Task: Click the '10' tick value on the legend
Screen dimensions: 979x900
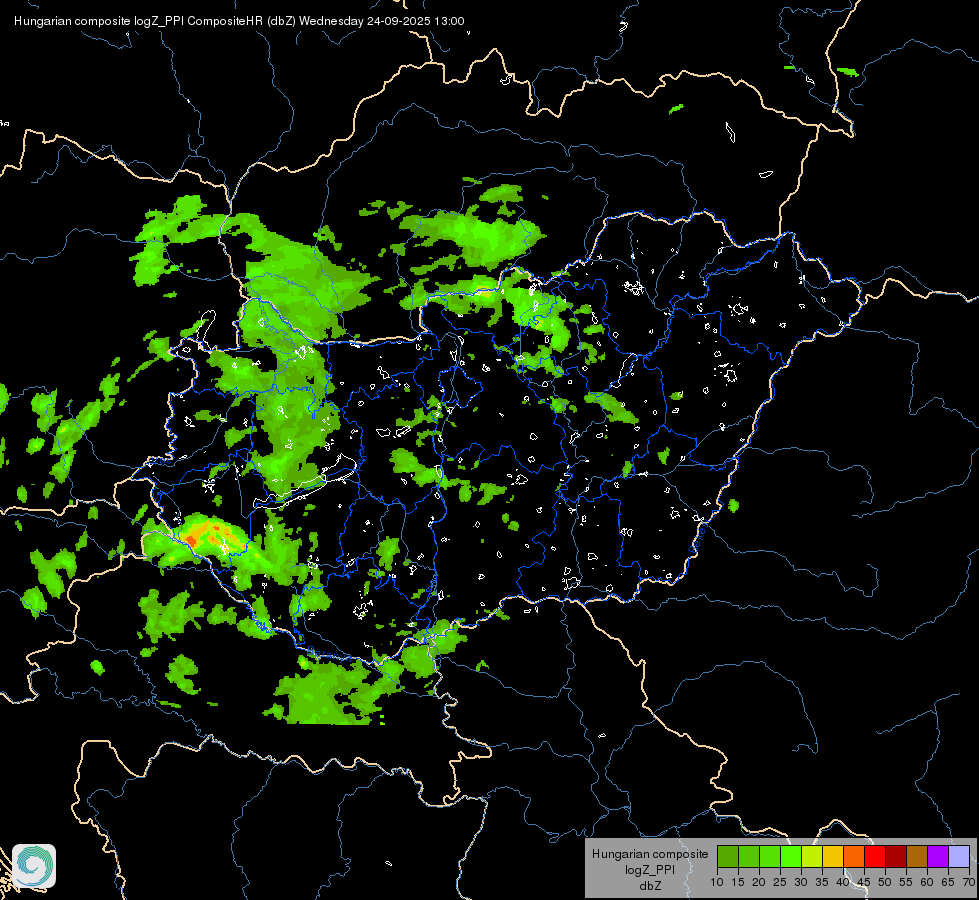Action: coord(717,883)
